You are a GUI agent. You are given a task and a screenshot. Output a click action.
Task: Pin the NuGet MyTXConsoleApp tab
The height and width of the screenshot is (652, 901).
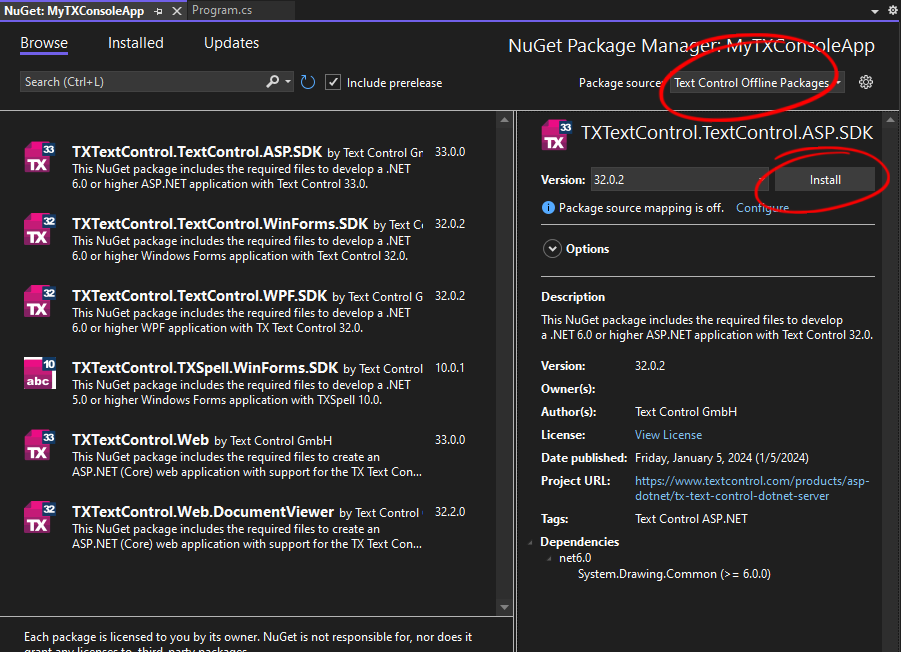tap(159, 11)
